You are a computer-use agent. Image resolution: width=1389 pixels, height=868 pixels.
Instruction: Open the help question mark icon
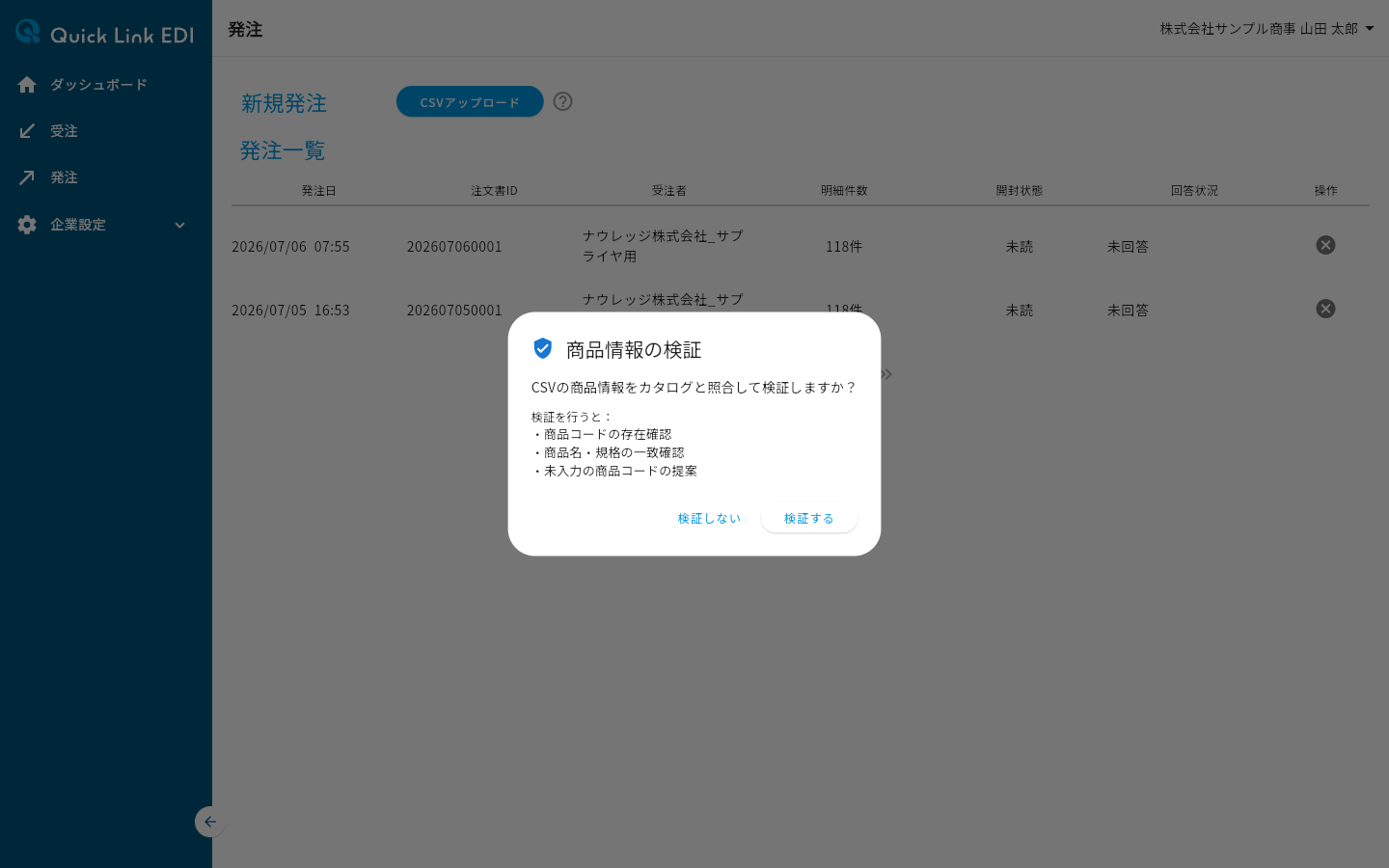563,101
